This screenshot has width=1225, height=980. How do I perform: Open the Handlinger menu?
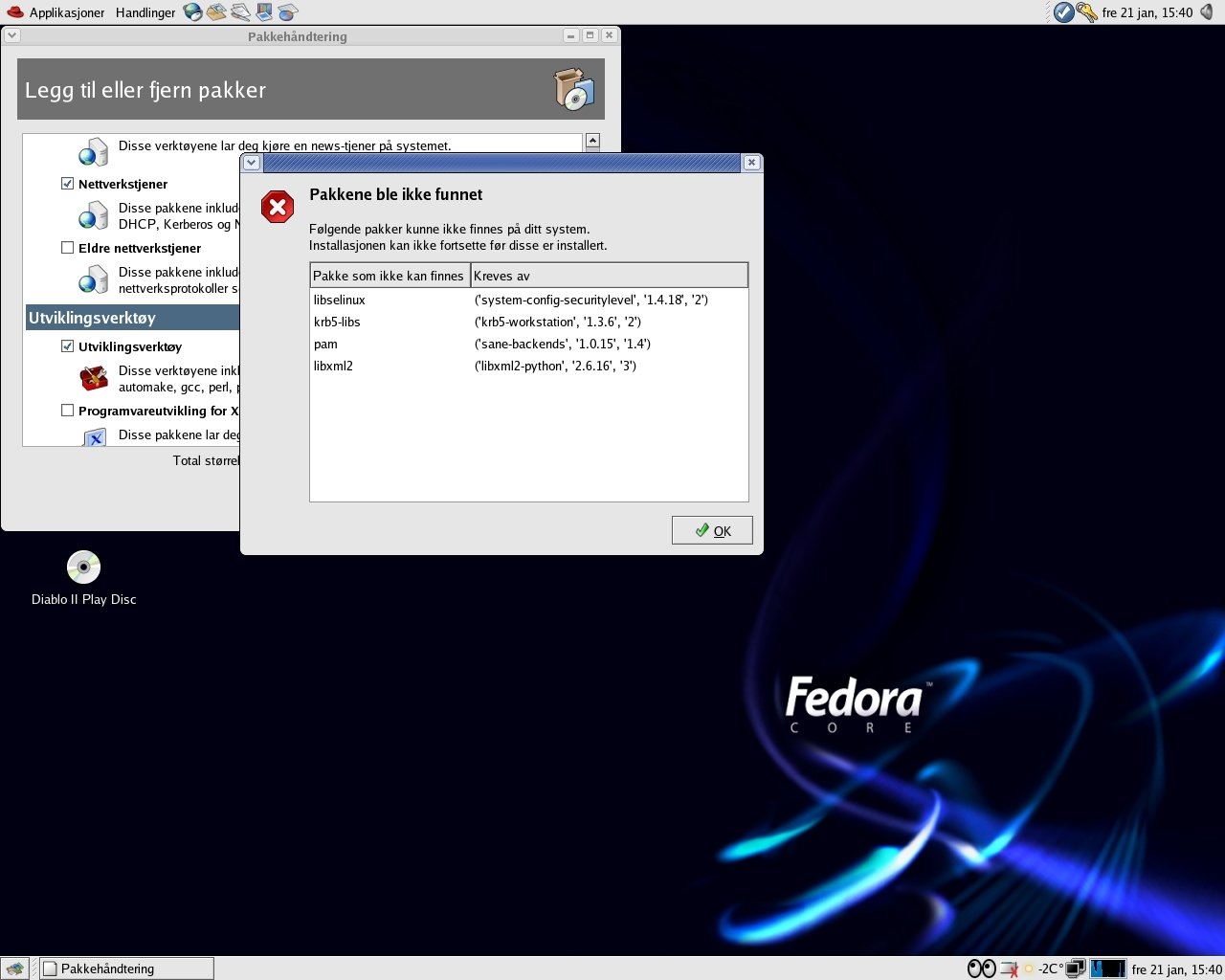145,12
